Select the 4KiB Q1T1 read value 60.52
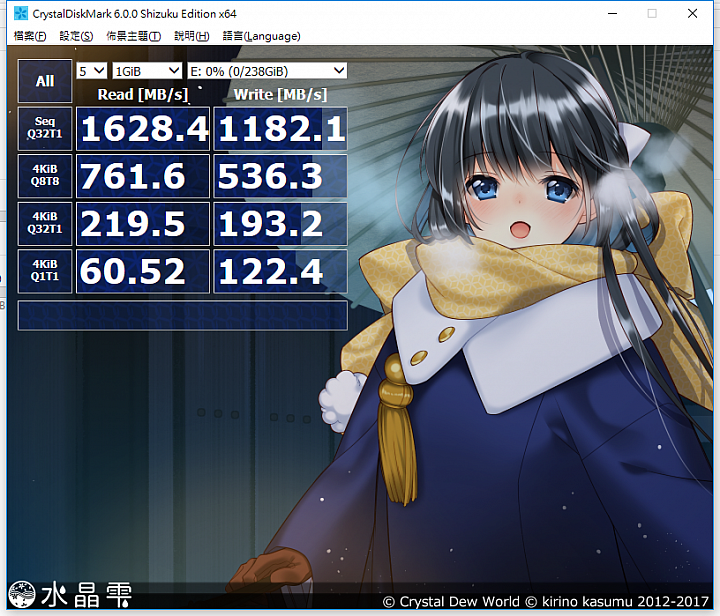720x616 pixels. click(143, 271)
